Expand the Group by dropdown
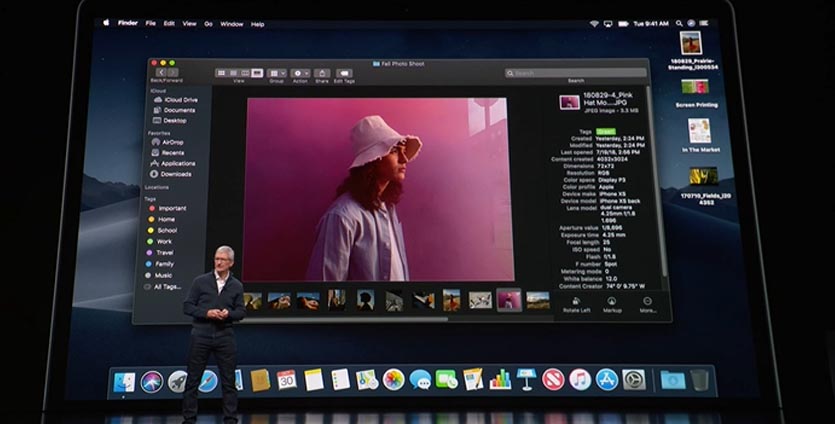The image size is (835, 424). tap(276, 74)
